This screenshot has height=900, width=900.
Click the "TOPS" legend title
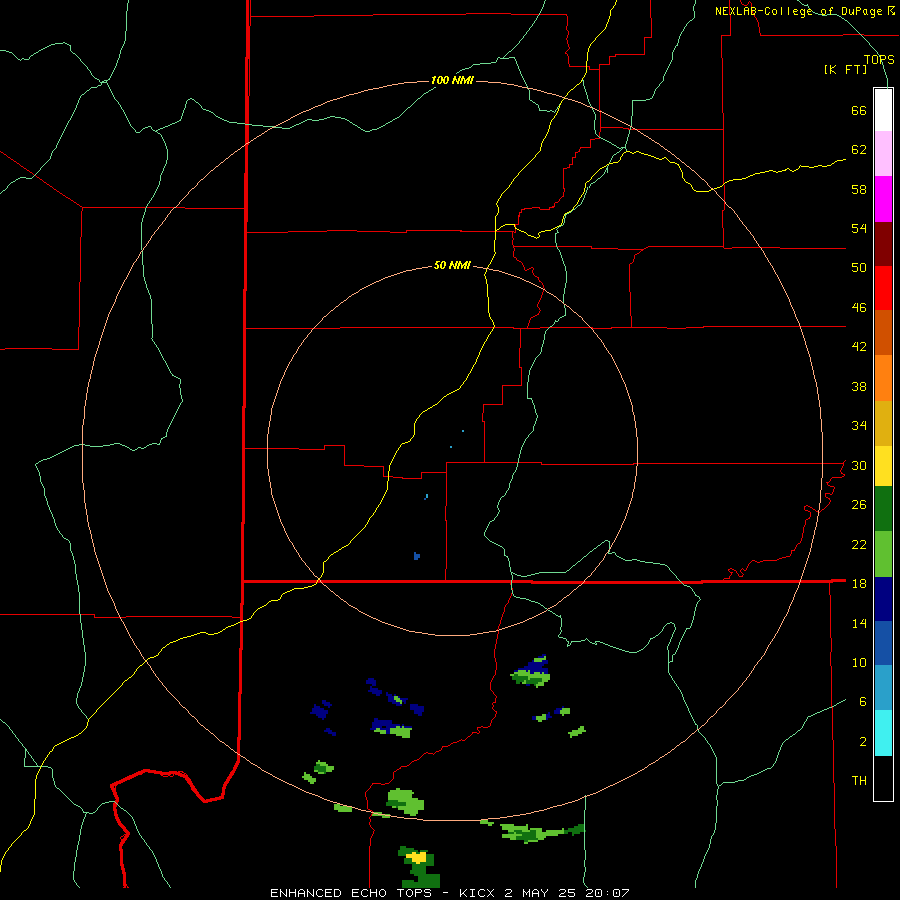pos(879,59)
